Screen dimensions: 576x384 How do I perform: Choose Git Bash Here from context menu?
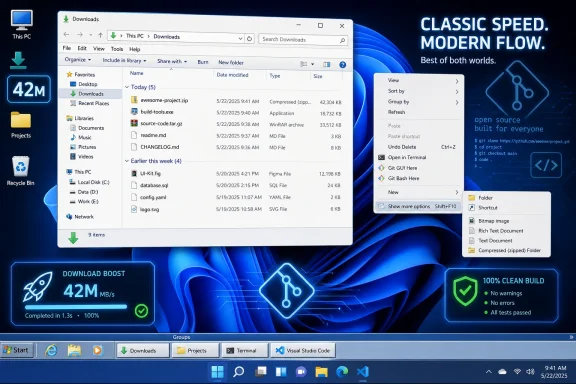tap(418, 178)
